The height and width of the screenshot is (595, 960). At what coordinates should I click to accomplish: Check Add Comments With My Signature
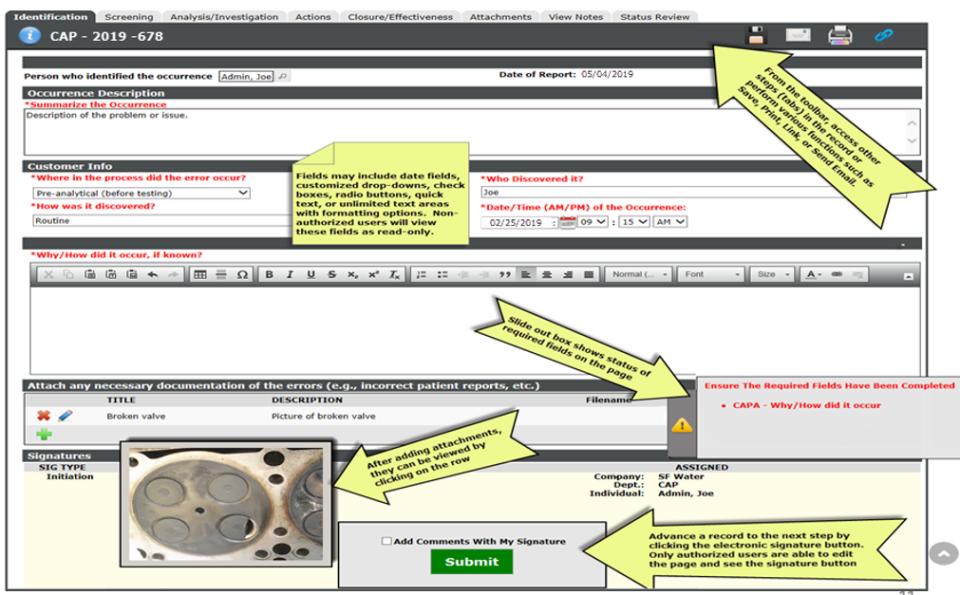point(386,540)
